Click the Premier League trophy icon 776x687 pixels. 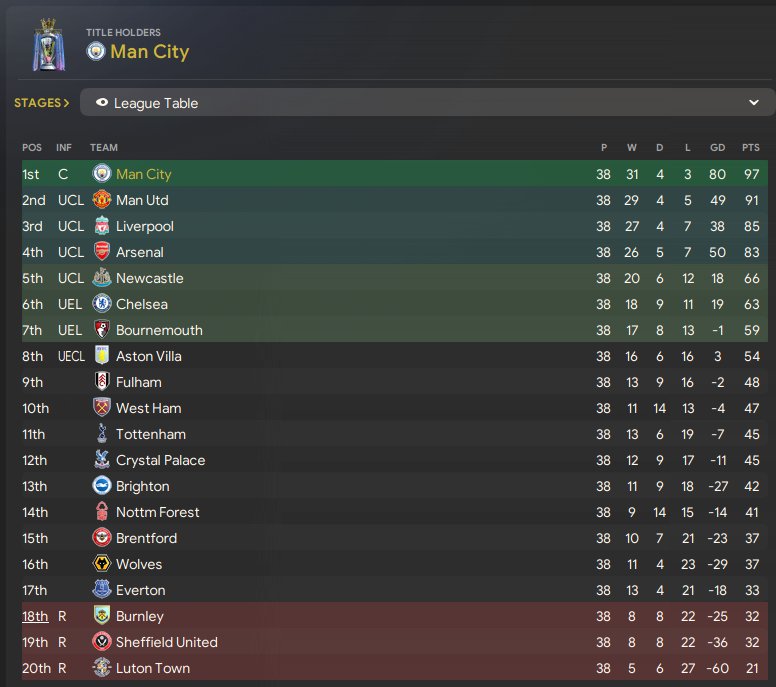click(49, 45)
